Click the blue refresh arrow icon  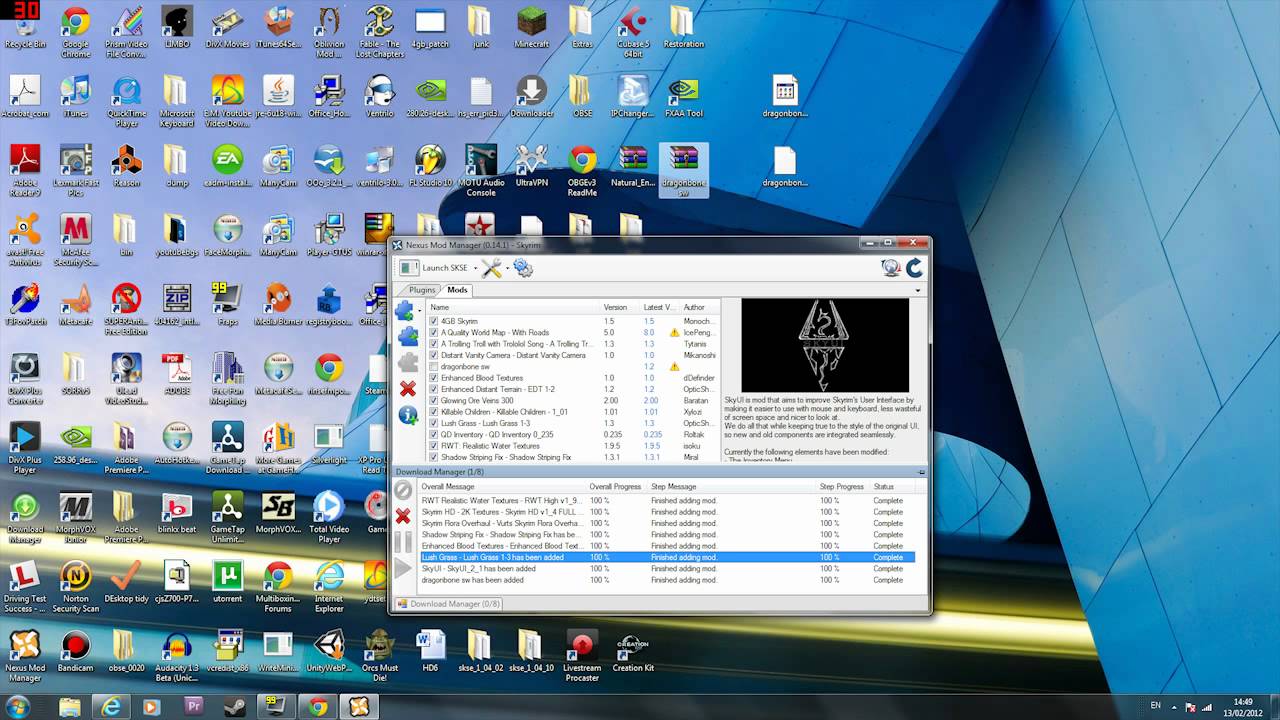(x=914, y=268)
